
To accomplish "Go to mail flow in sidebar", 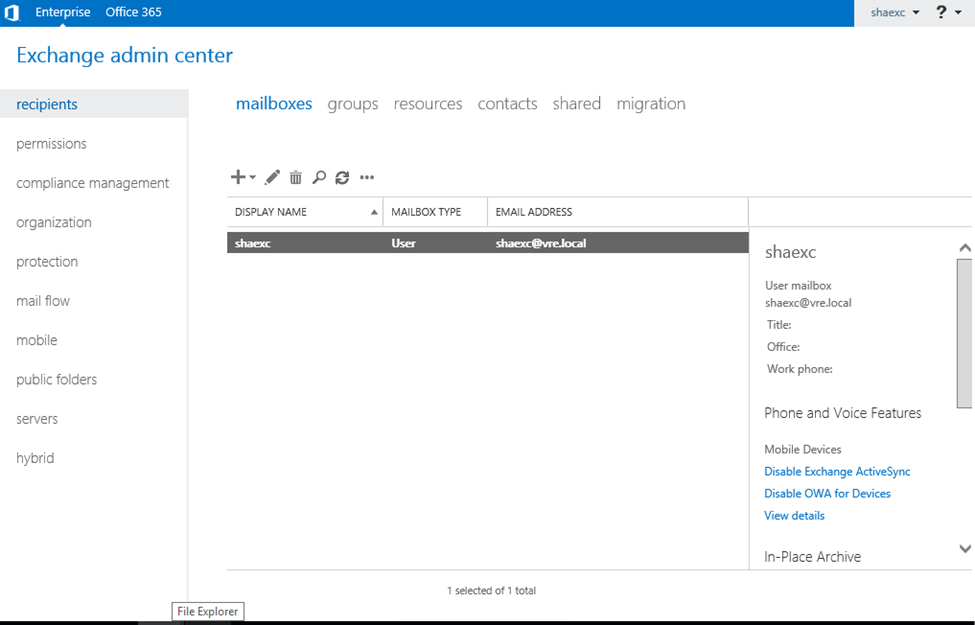I will tap(43, 301).
